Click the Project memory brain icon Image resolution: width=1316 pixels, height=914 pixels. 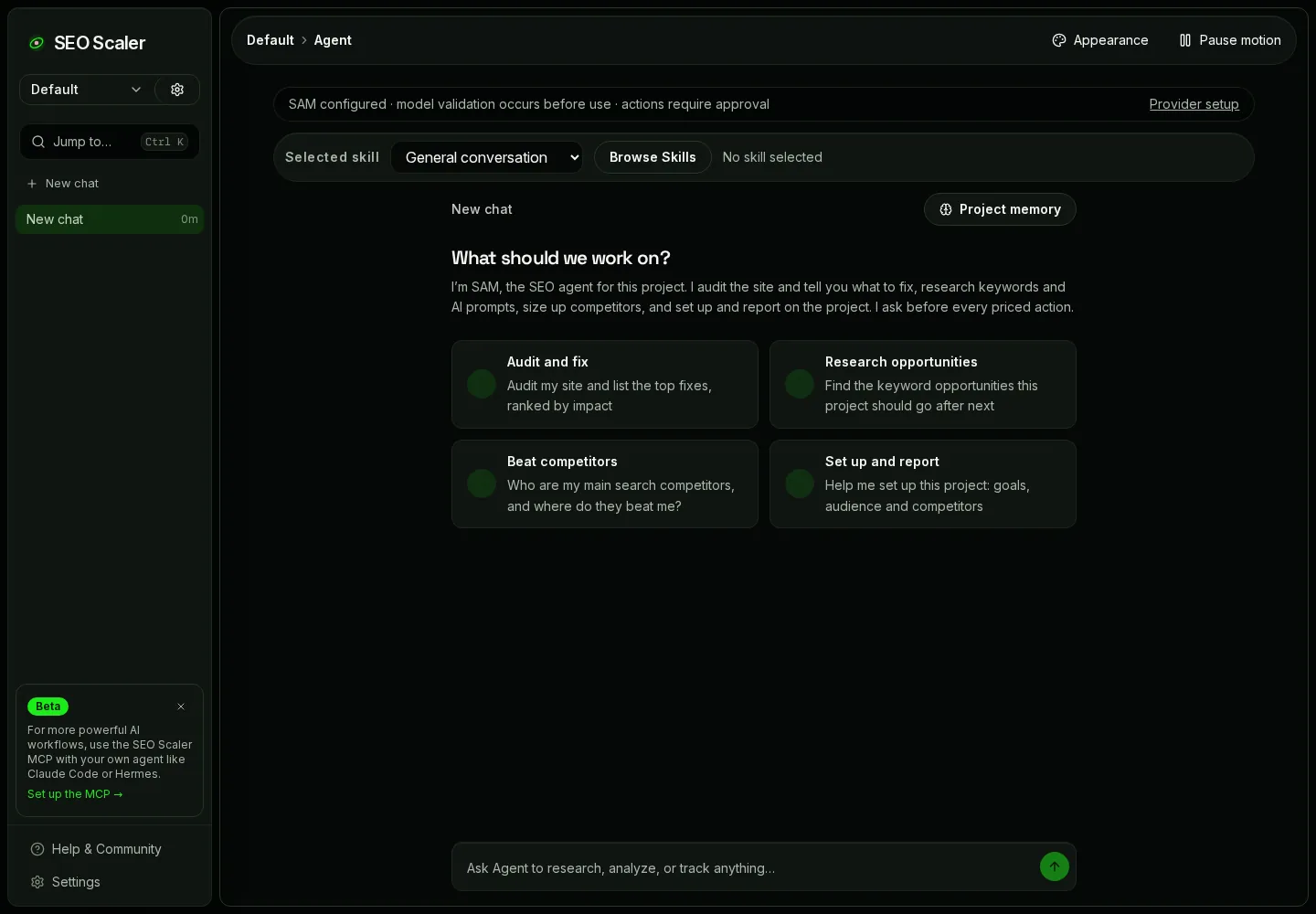(946, 209)
